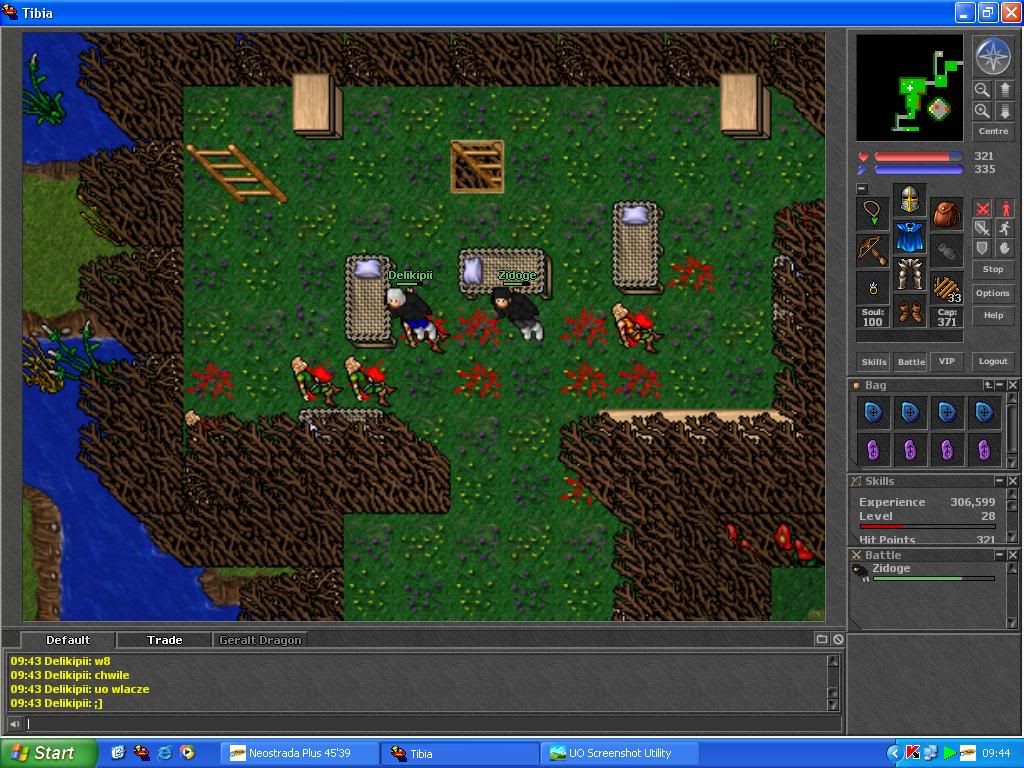Enable balanced fighting mode

[982, 229]
